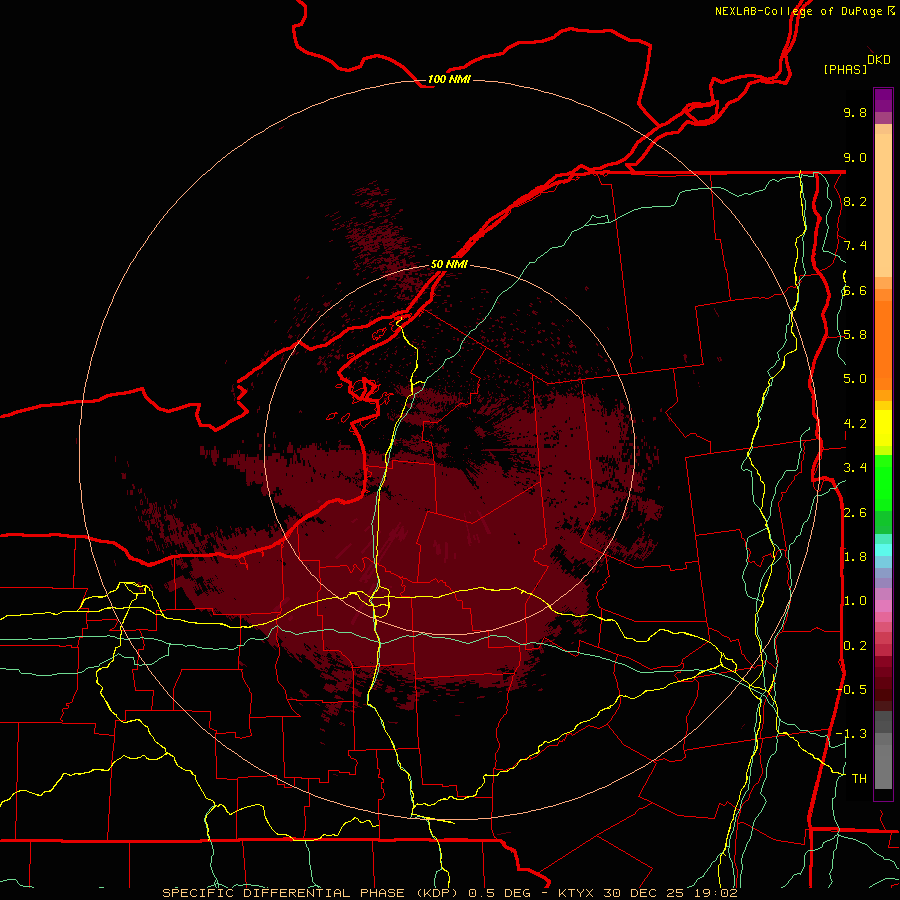Screen dimensions: 900x900
Task: Click the 5.0 scale value
Action: pos(855,379)
